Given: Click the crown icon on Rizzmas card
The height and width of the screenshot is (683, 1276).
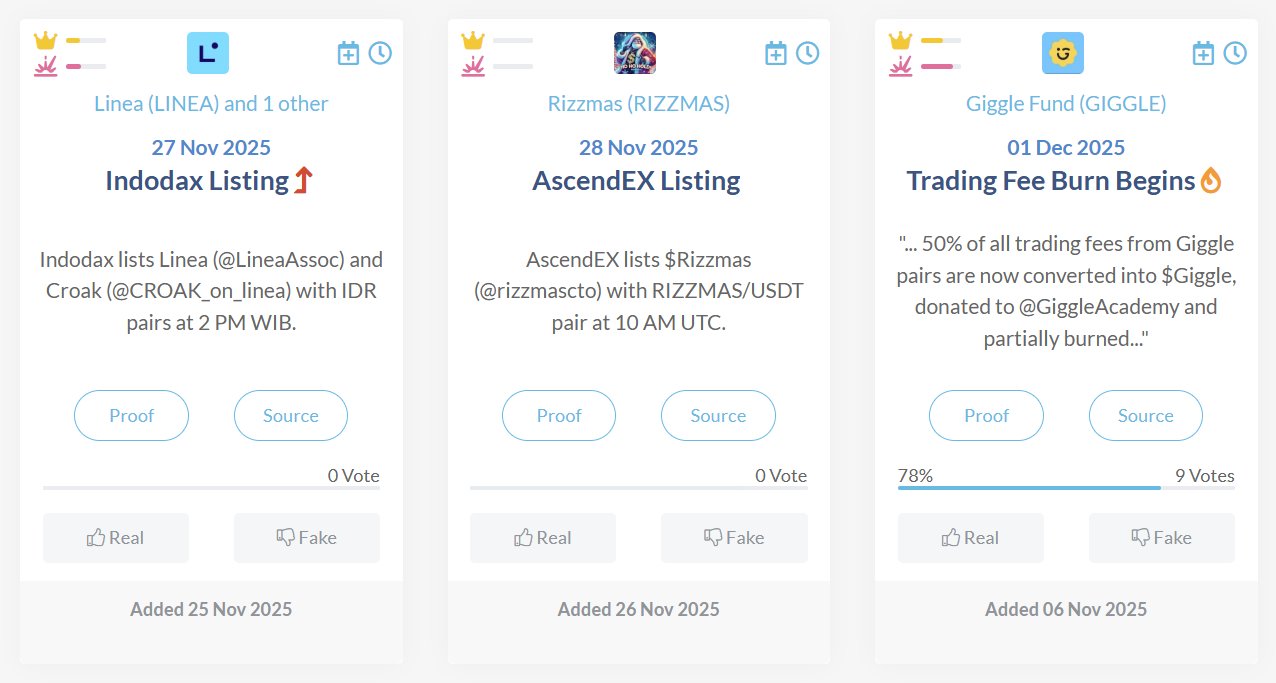Looking at the screenshot, I should point(473,41).
